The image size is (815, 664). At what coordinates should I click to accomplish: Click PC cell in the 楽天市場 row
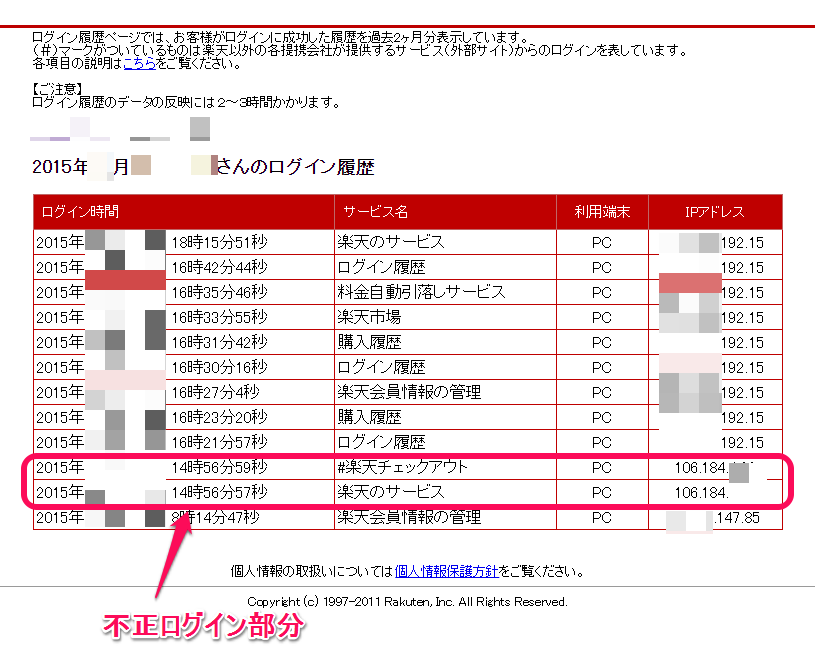(602, 318)
